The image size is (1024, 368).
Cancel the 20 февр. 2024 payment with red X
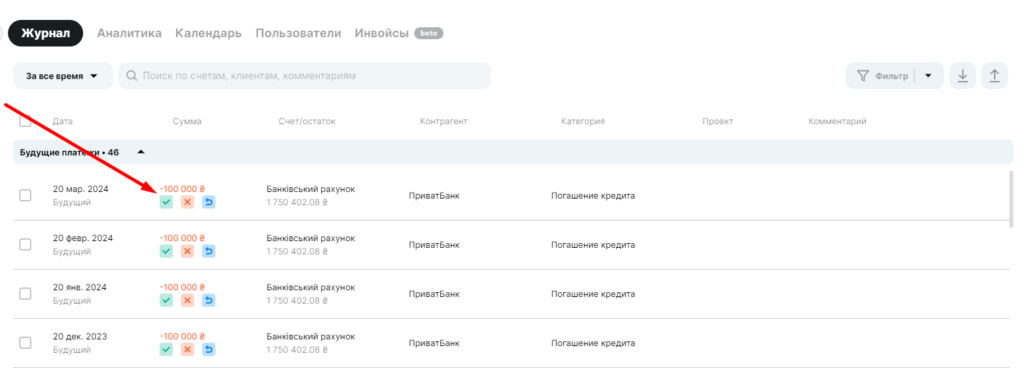tap(187, 251)
